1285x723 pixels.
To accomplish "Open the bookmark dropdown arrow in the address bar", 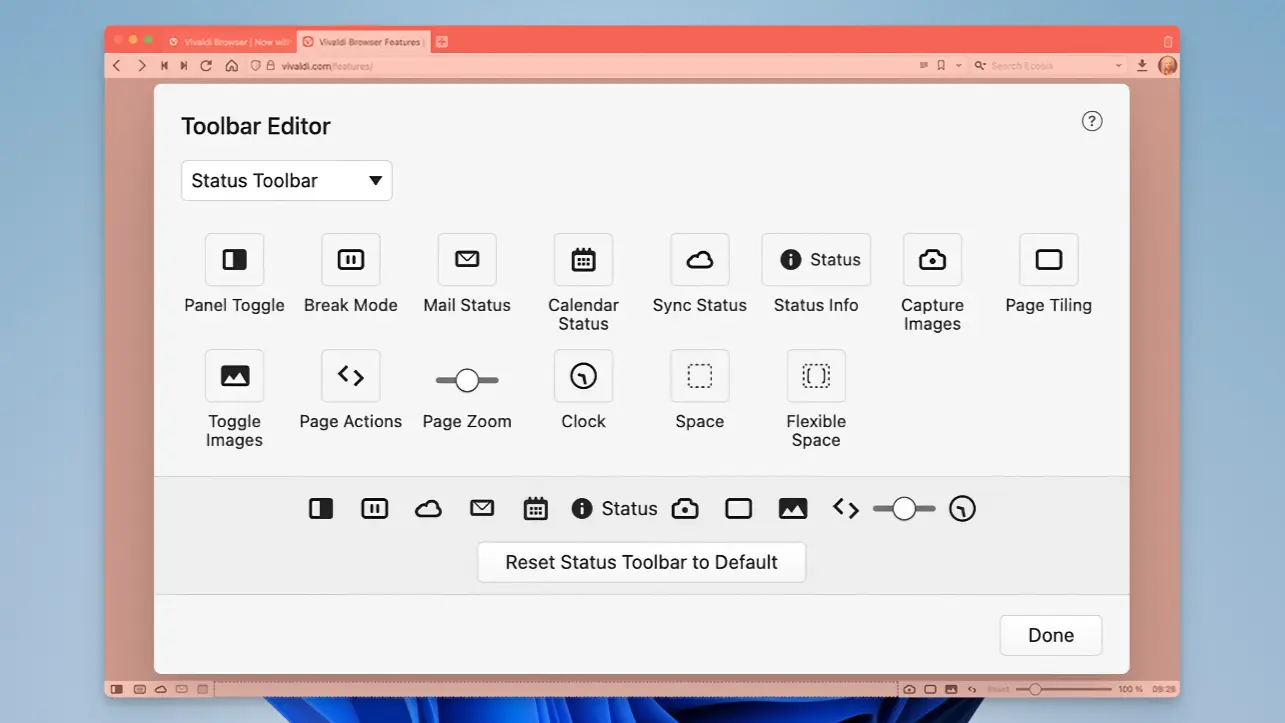I will tap(957, 65).
